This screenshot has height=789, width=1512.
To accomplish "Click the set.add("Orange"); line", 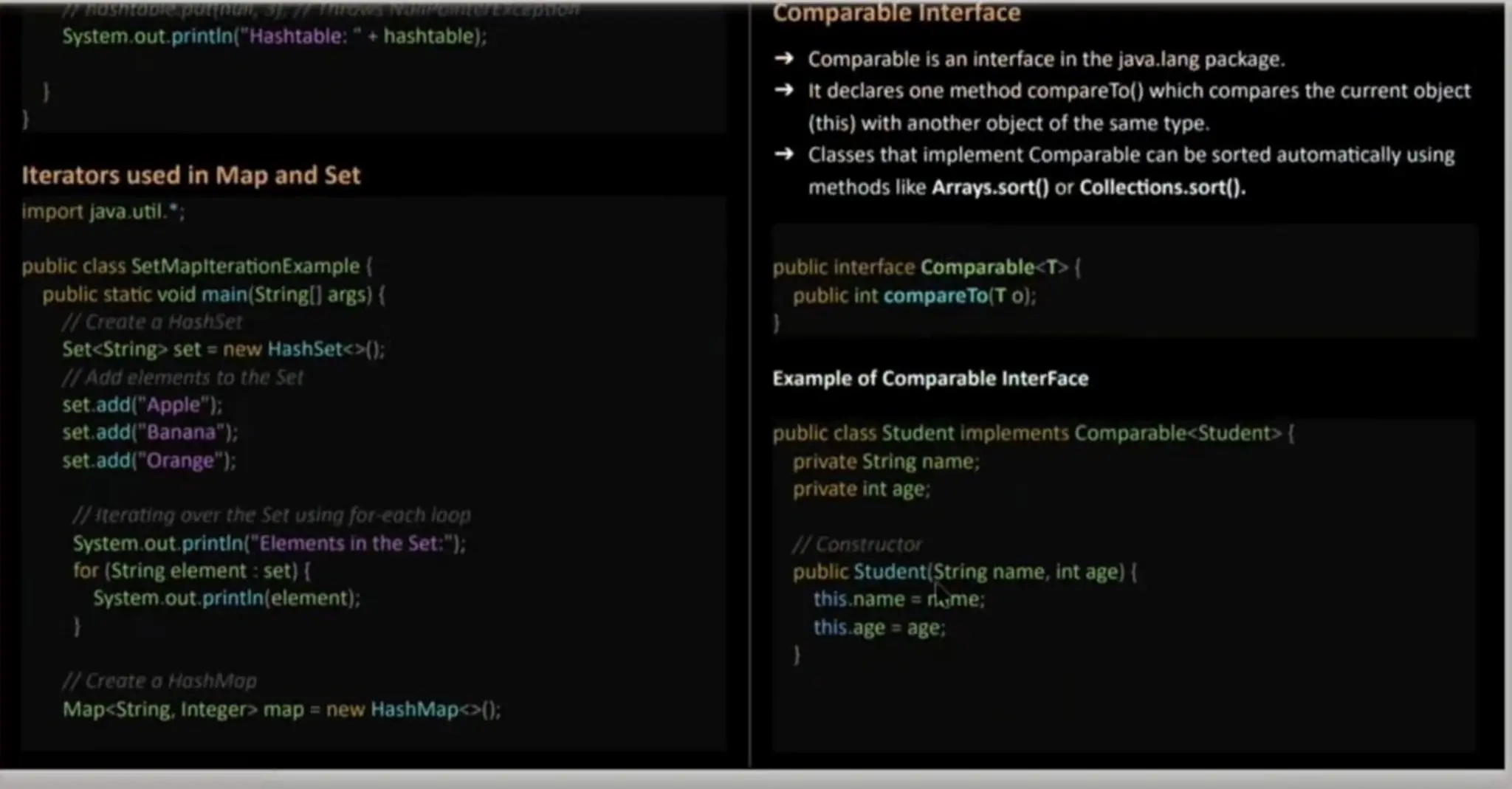I will [x=149, y=461].
